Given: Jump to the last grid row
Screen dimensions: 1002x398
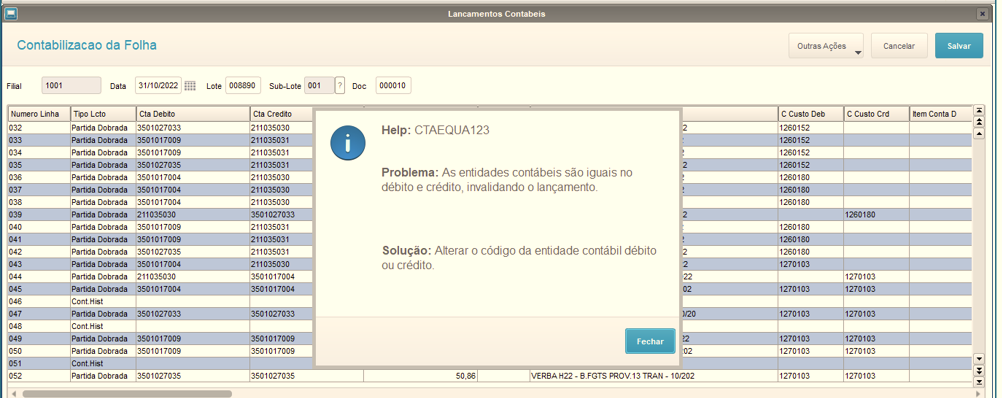Looking at the screenshot, I should click(978, 381).
